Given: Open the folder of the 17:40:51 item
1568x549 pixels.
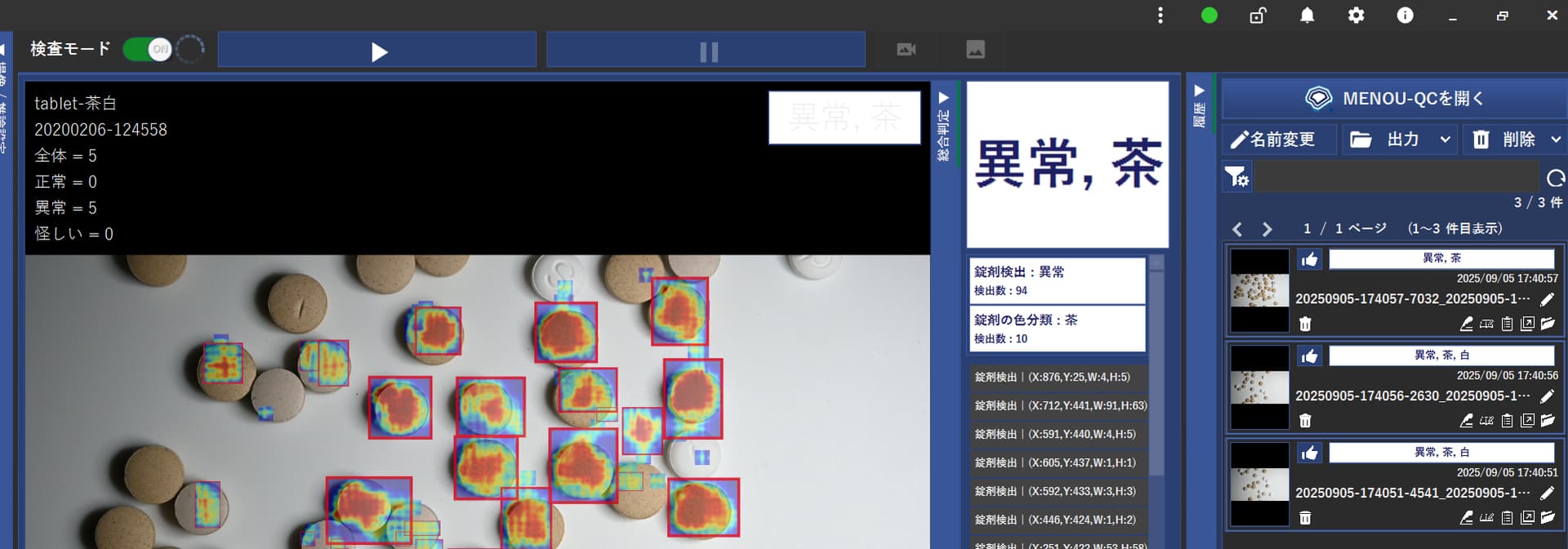Looking at the screenshot, I should tap(1548, 518).
